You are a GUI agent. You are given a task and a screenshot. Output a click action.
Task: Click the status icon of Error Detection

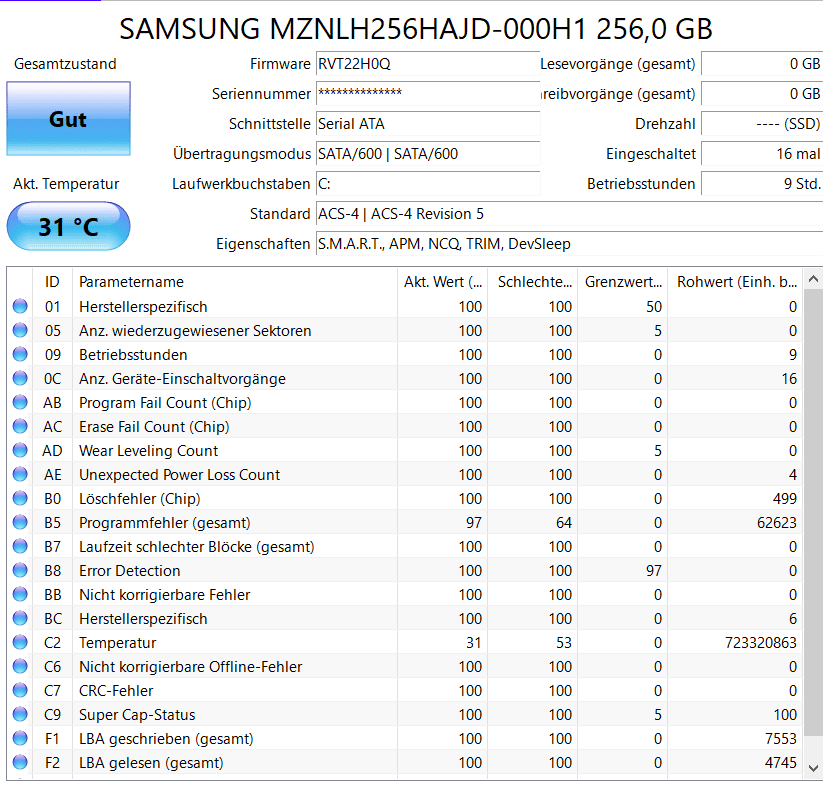click(x=20, y=570)
